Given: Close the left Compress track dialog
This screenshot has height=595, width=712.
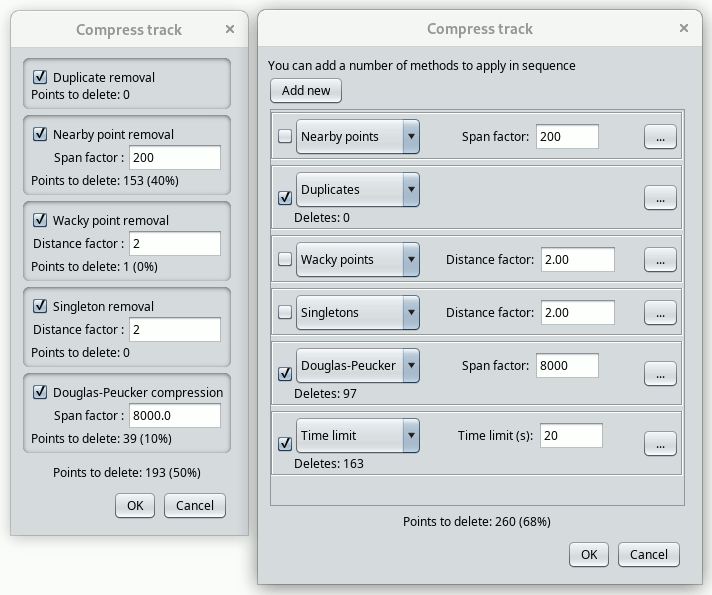Looking at the screenshot, I should [x=230, y=30].
